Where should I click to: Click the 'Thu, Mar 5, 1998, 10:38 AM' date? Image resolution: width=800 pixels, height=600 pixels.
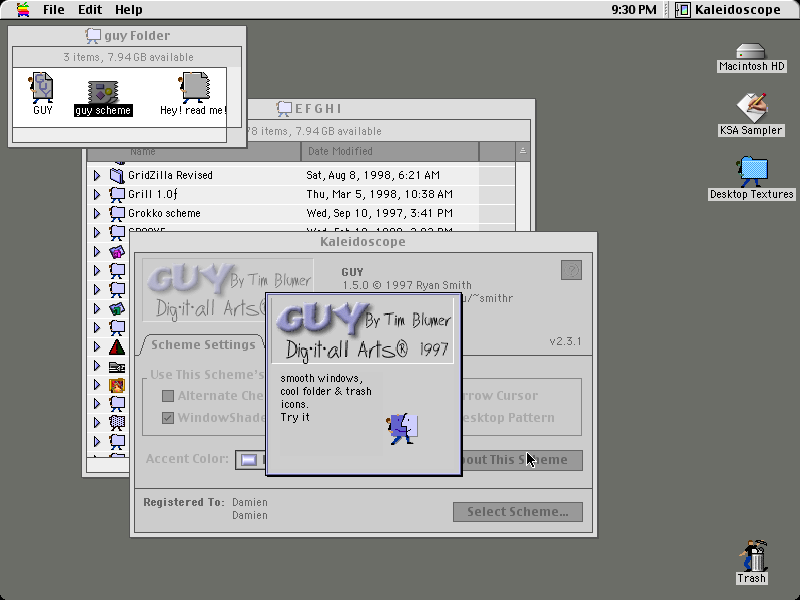pos(380,194)
